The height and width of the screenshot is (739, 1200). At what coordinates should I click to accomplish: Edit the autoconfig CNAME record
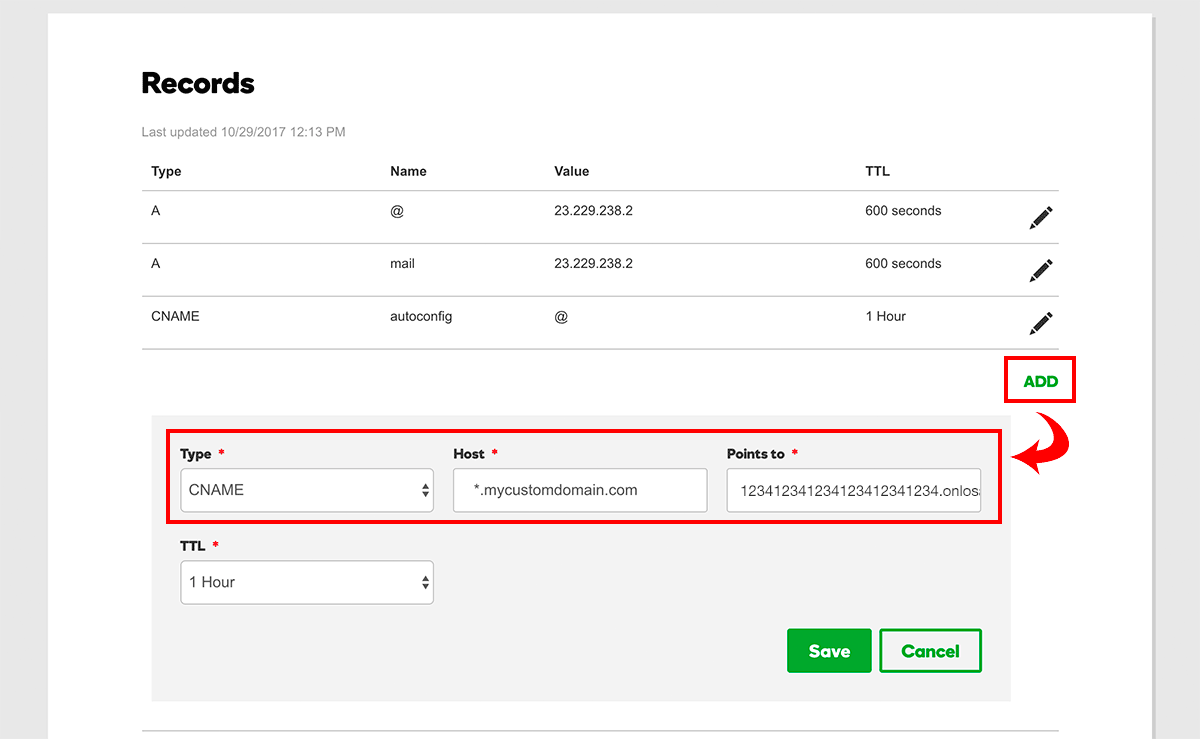click(x=1040, y=322)
